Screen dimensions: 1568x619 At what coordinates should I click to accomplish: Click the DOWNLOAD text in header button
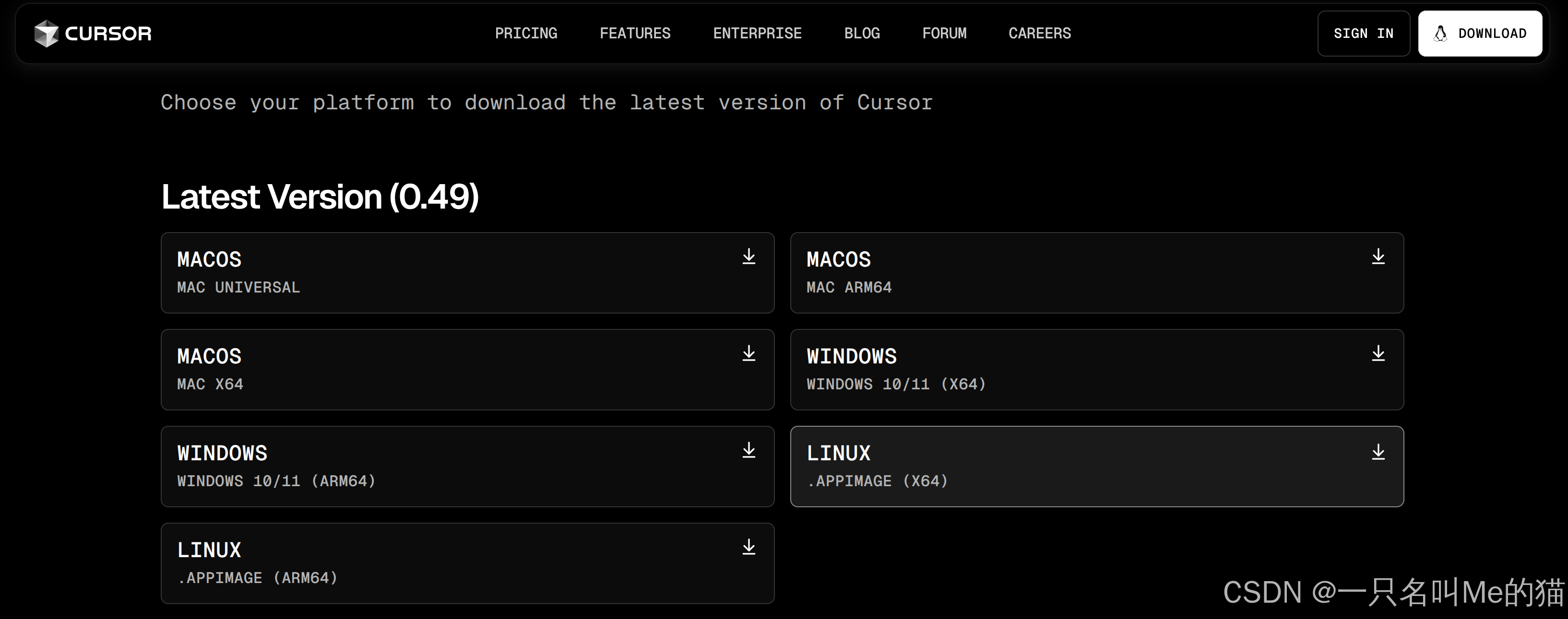coord(1493,34)
